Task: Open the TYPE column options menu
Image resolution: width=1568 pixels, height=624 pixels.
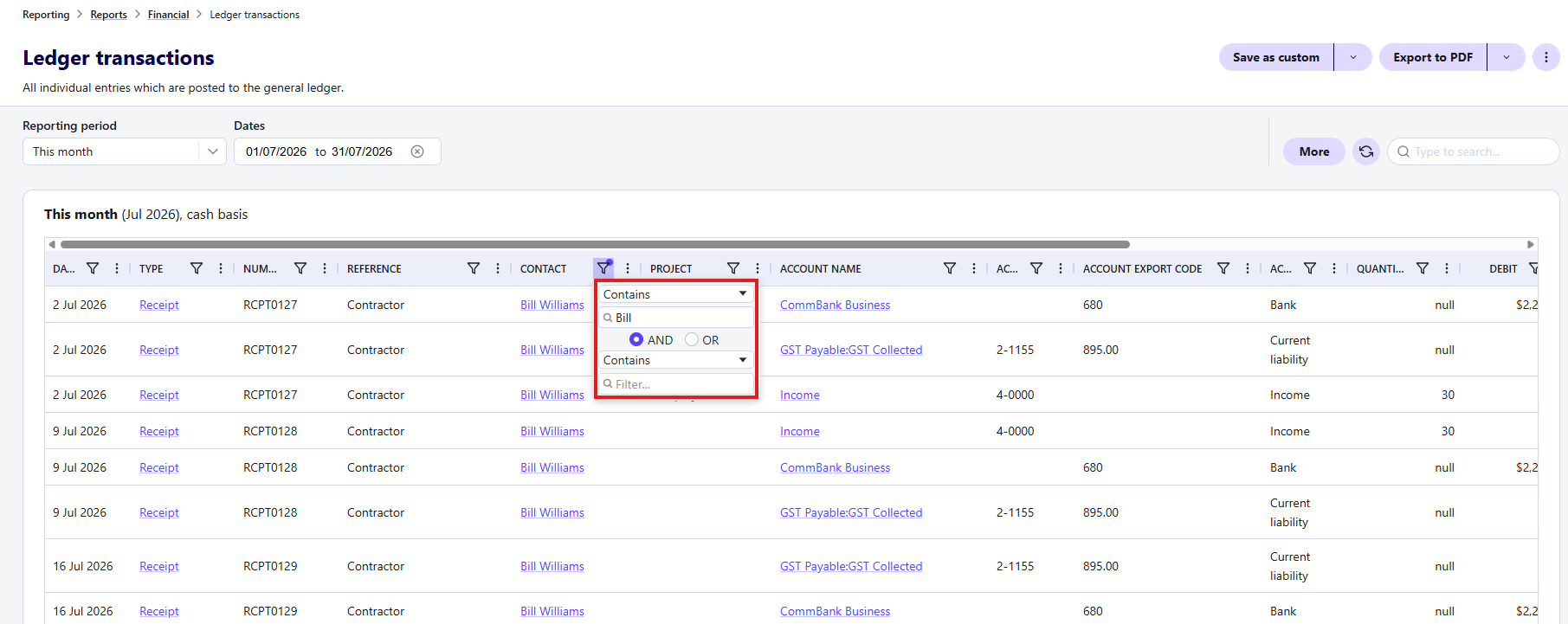Action: [x=221, y=268]
